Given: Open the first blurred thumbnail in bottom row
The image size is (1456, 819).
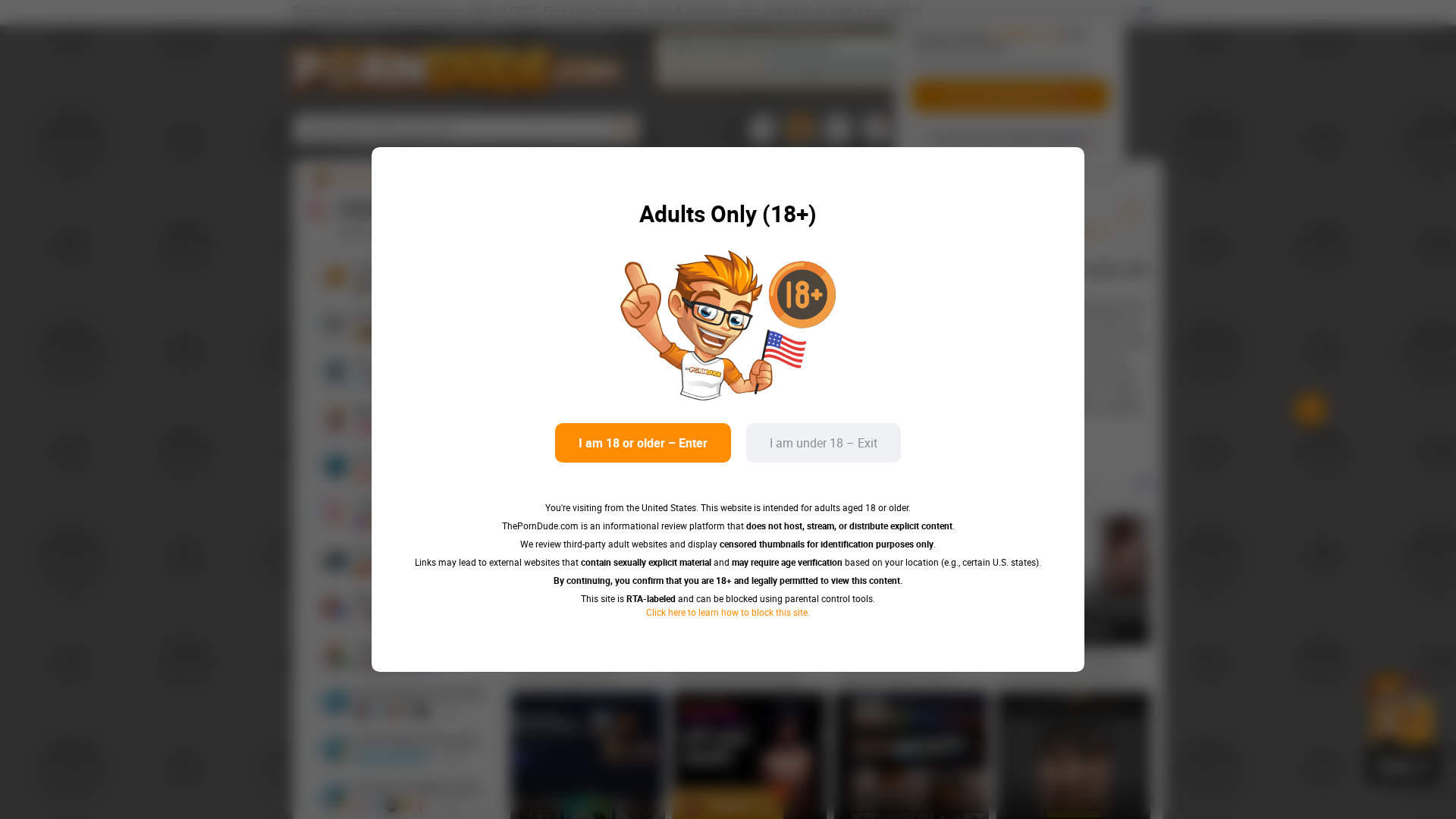Looking at the screenshot, I should 588,756.
